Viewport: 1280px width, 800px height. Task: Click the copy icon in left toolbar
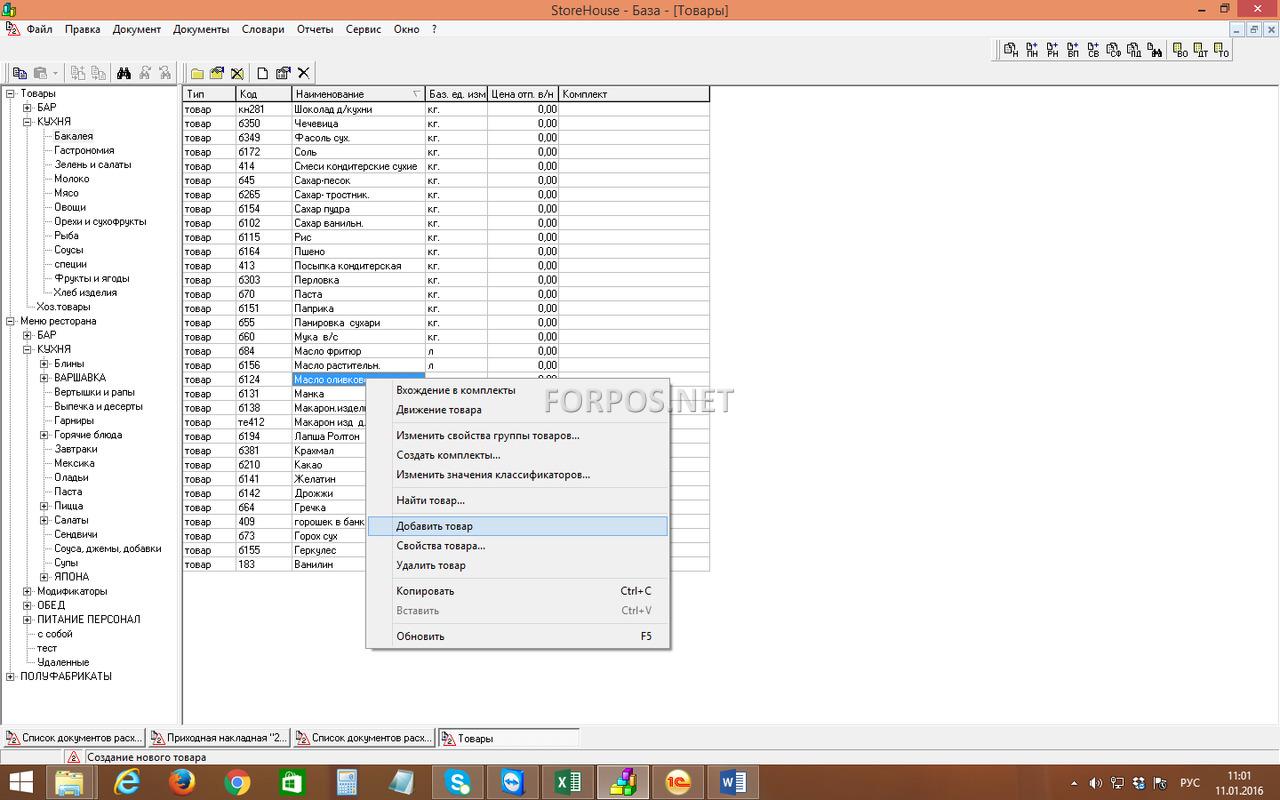coord(19,73)
